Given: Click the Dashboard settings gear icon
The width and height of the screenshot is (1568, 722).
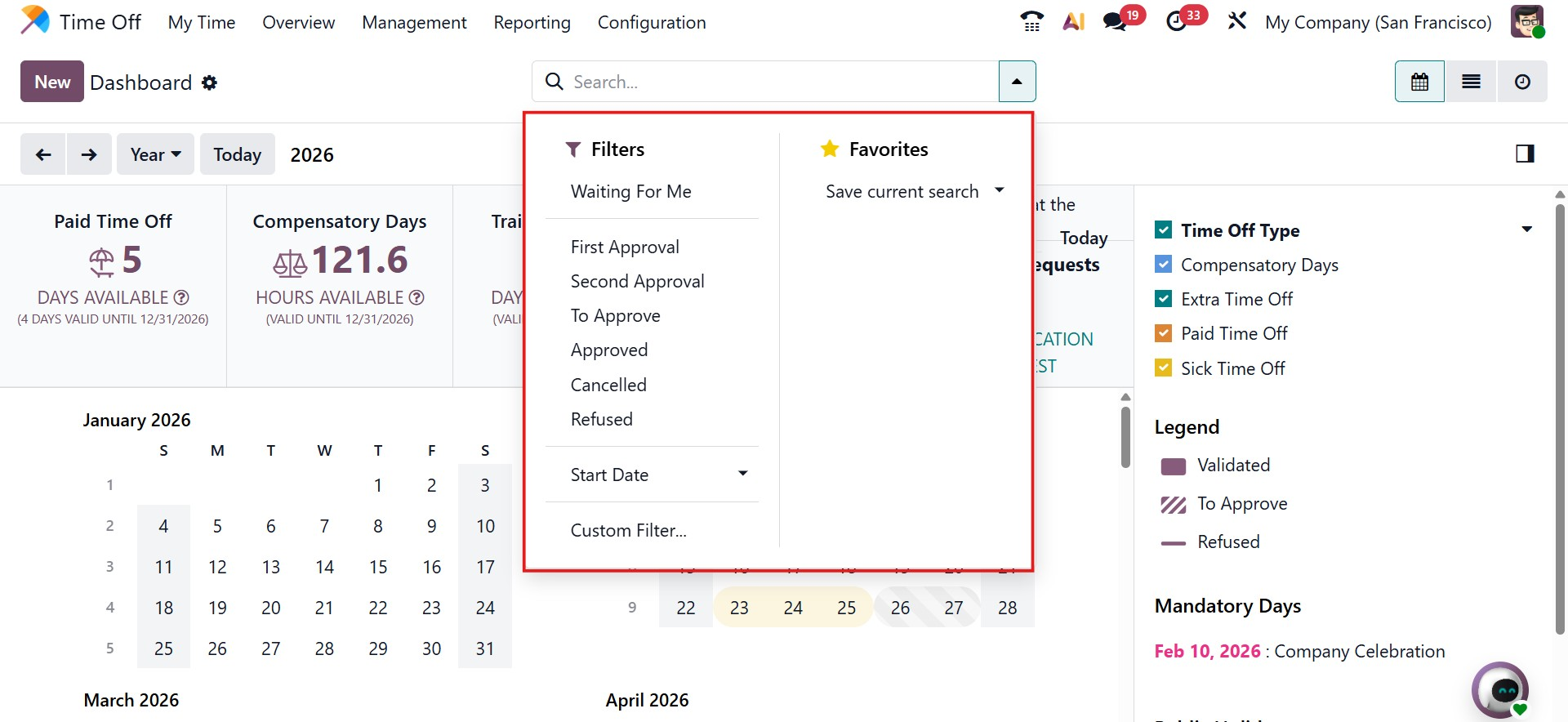Looking at the screenshot, I should (x=210, y=82).
